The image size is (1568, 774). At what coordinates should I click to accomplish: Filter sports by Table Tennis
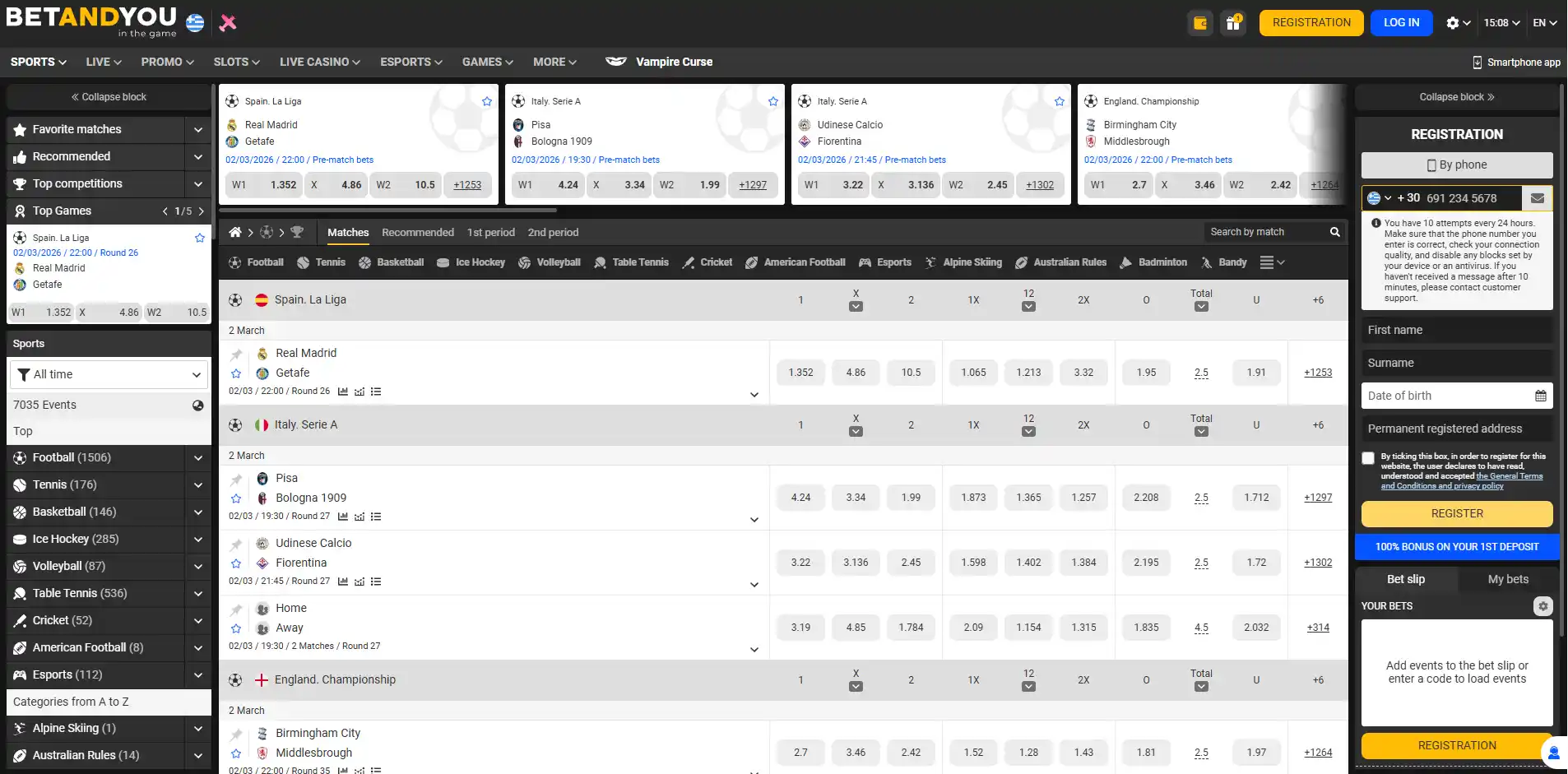[x=631, y=262]
